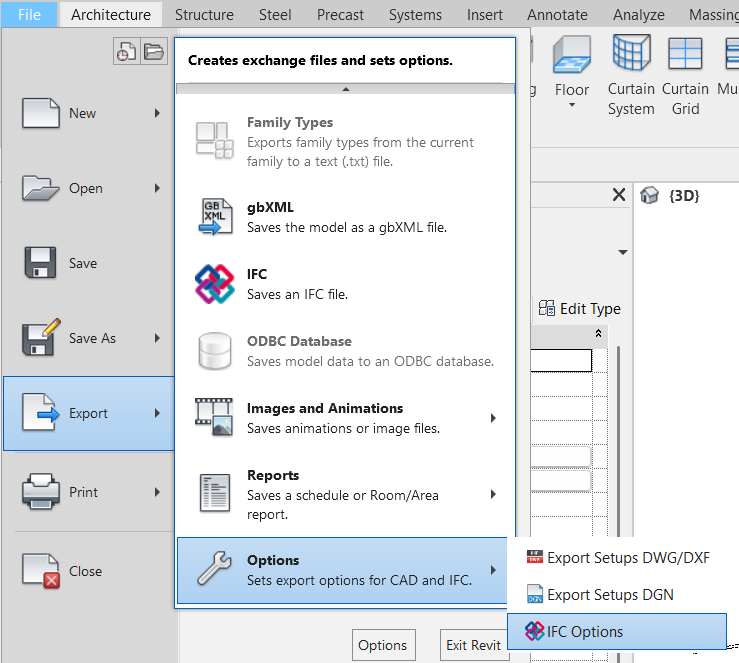Image resolution: width=739 pixels, height=663 pixels.
Task: Expand the Options submenu arrow
Action: 493,570
